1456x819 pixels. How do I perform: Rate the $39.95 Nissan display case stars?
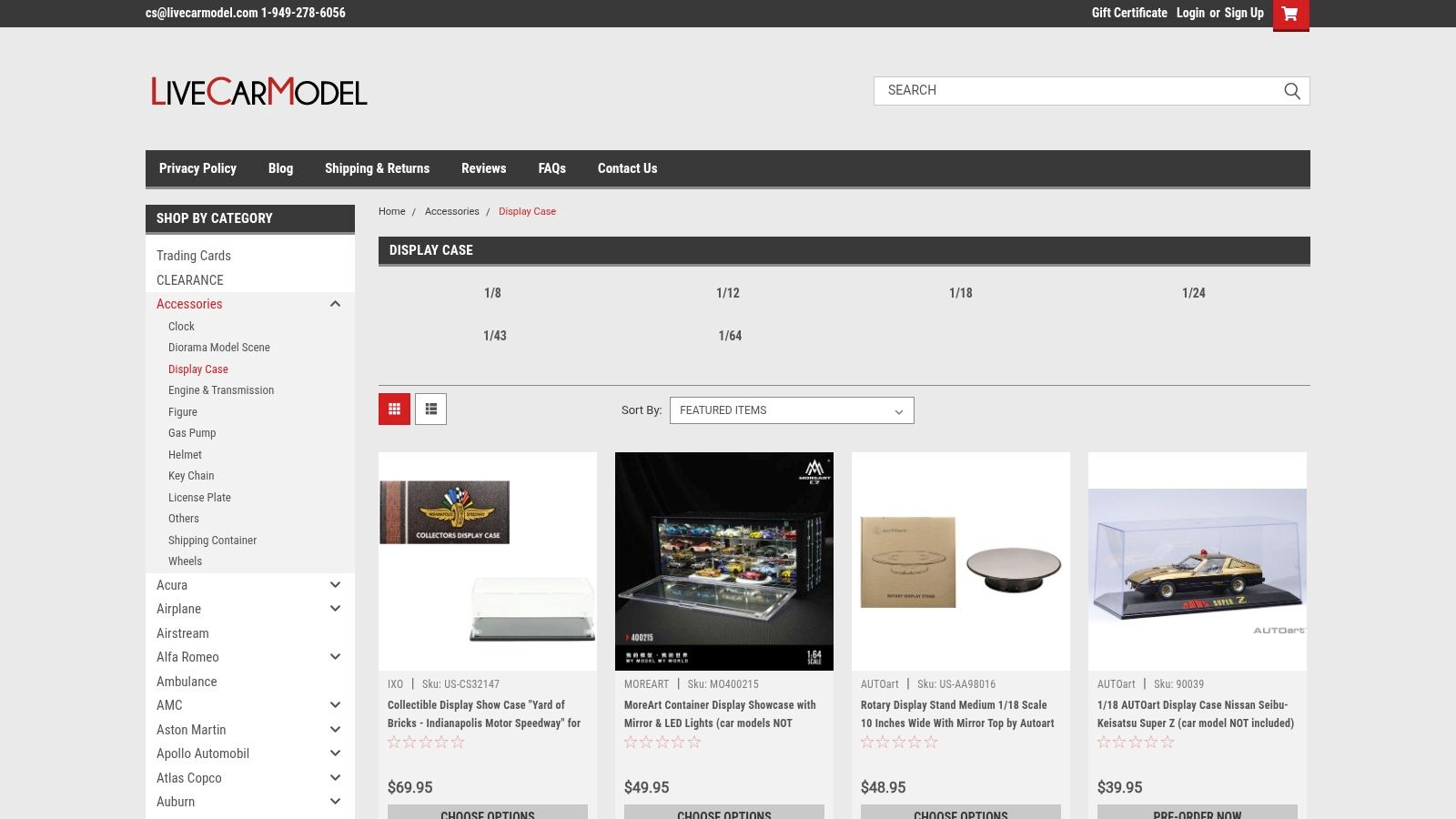1136,743
